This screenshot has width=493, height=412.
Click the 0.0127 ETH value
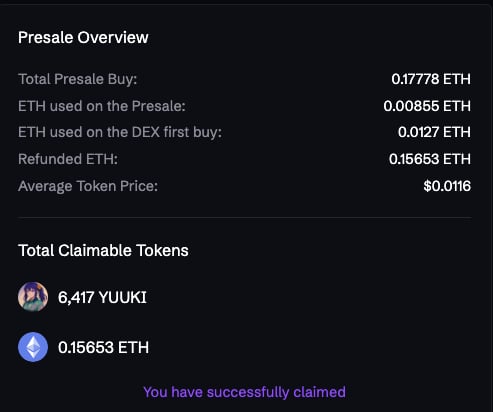click(434, 132)
